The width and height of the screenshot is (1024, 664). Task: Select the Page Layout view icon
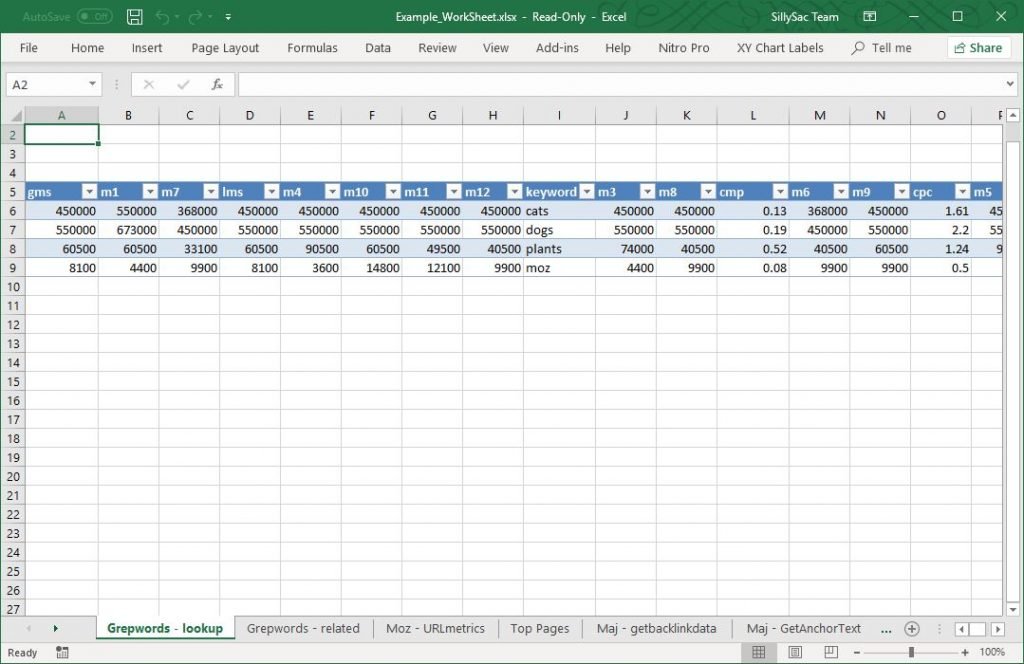point(795,652)
